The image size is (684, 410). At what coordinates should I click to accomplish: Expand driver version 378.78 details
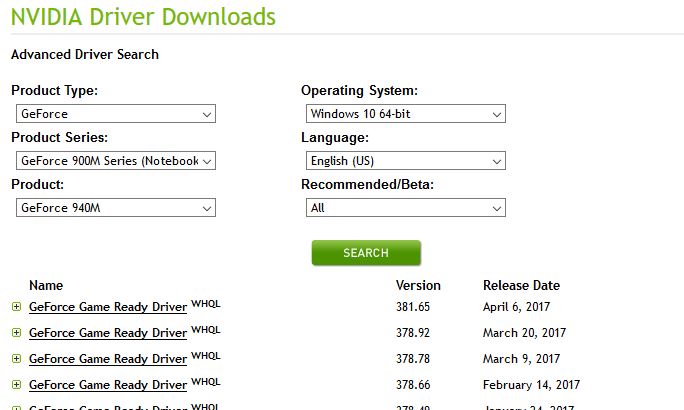click(x=17, y=359)
